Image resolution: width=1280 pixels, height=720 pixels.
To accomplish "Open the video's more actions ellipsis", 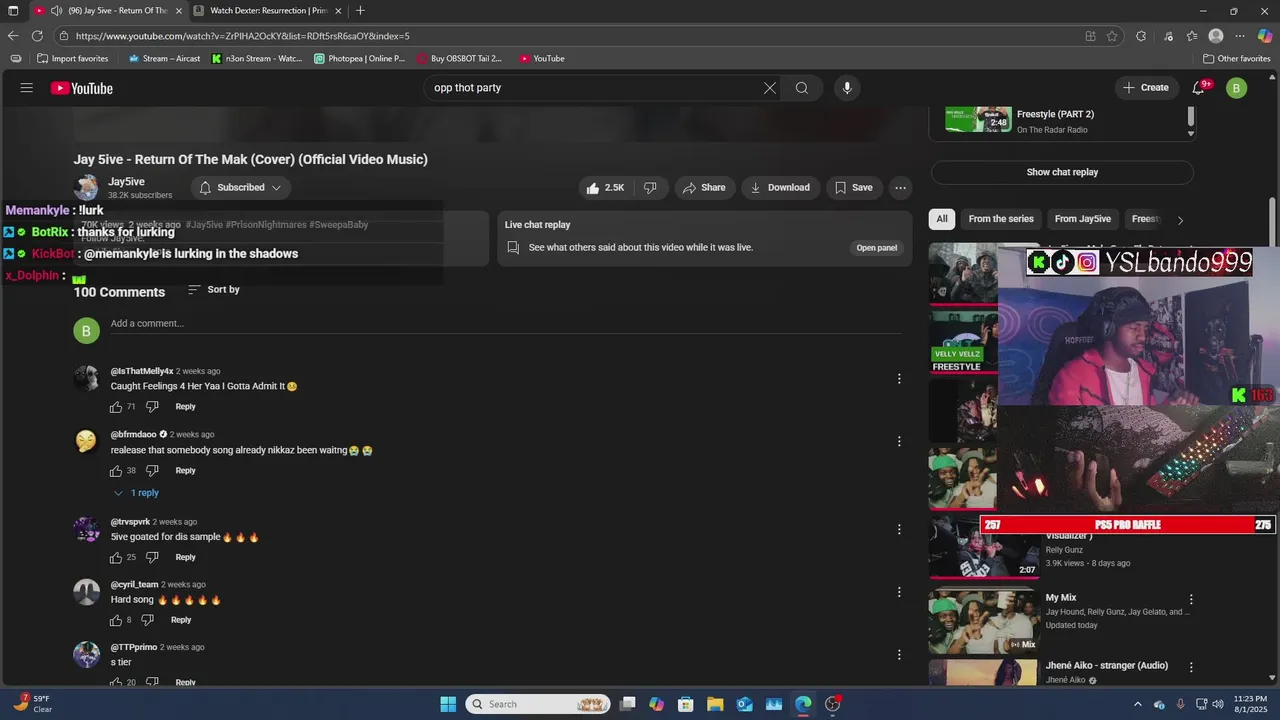I will (900, 188).
